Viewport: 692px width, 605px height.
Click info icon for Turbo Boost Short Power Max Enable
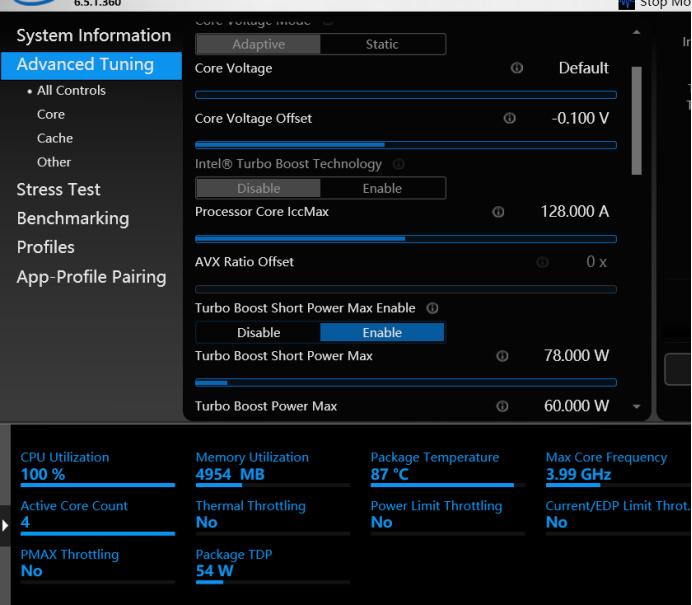pyautogui.click(x=432, y=308)
